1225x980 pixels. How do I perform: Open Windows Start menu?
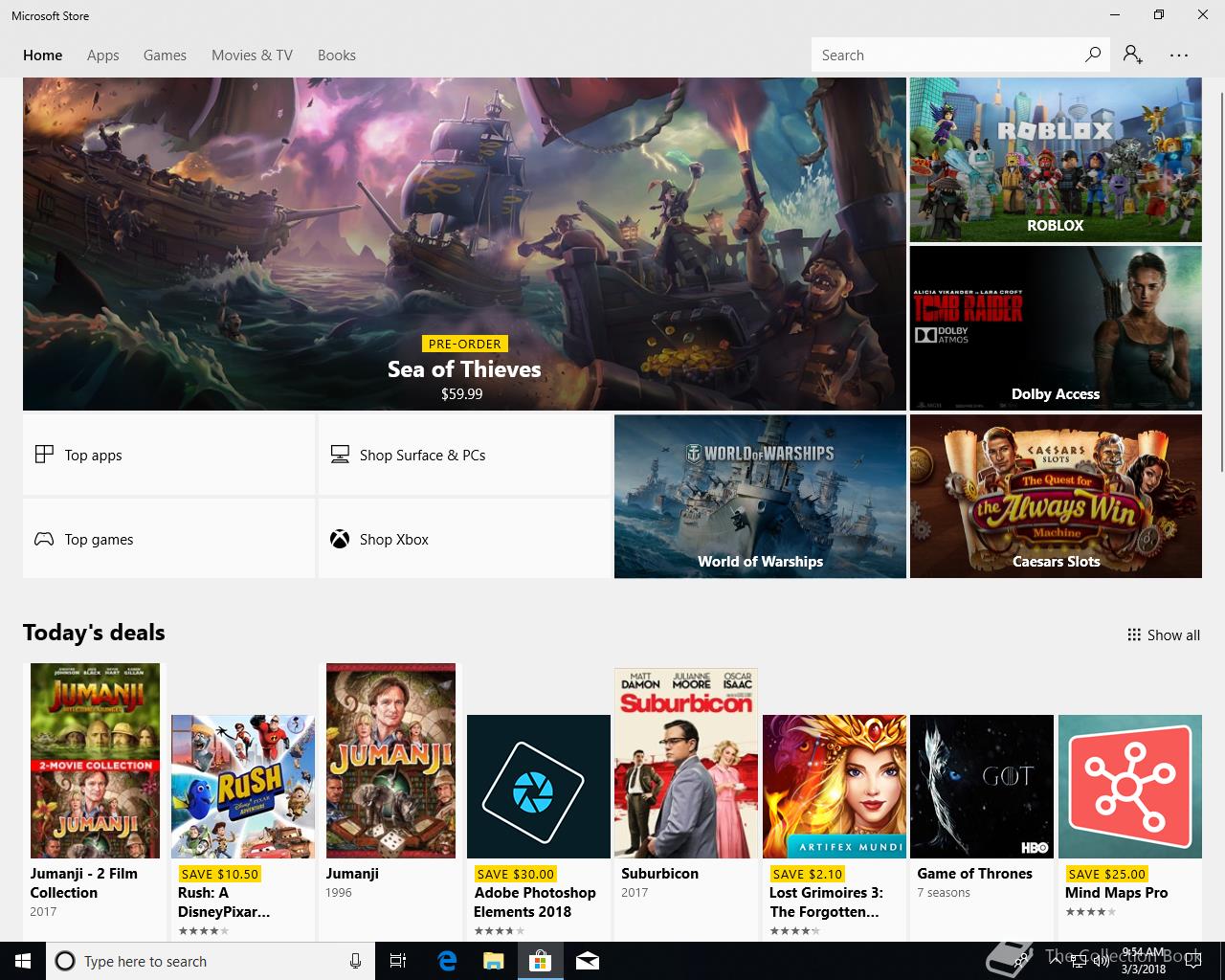coord(23,961)
